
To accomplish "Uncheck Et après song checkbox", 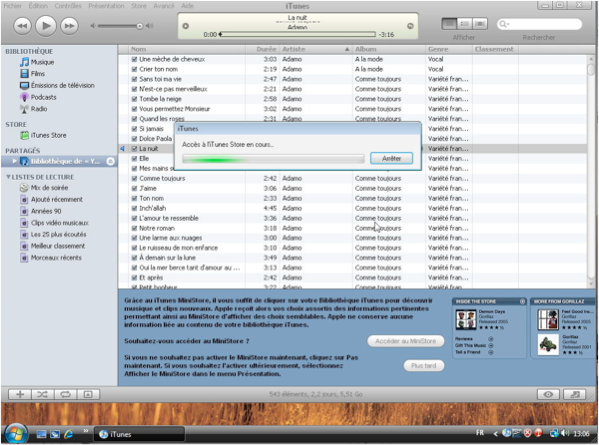I will pyautogui.click(x=134, y=278).
